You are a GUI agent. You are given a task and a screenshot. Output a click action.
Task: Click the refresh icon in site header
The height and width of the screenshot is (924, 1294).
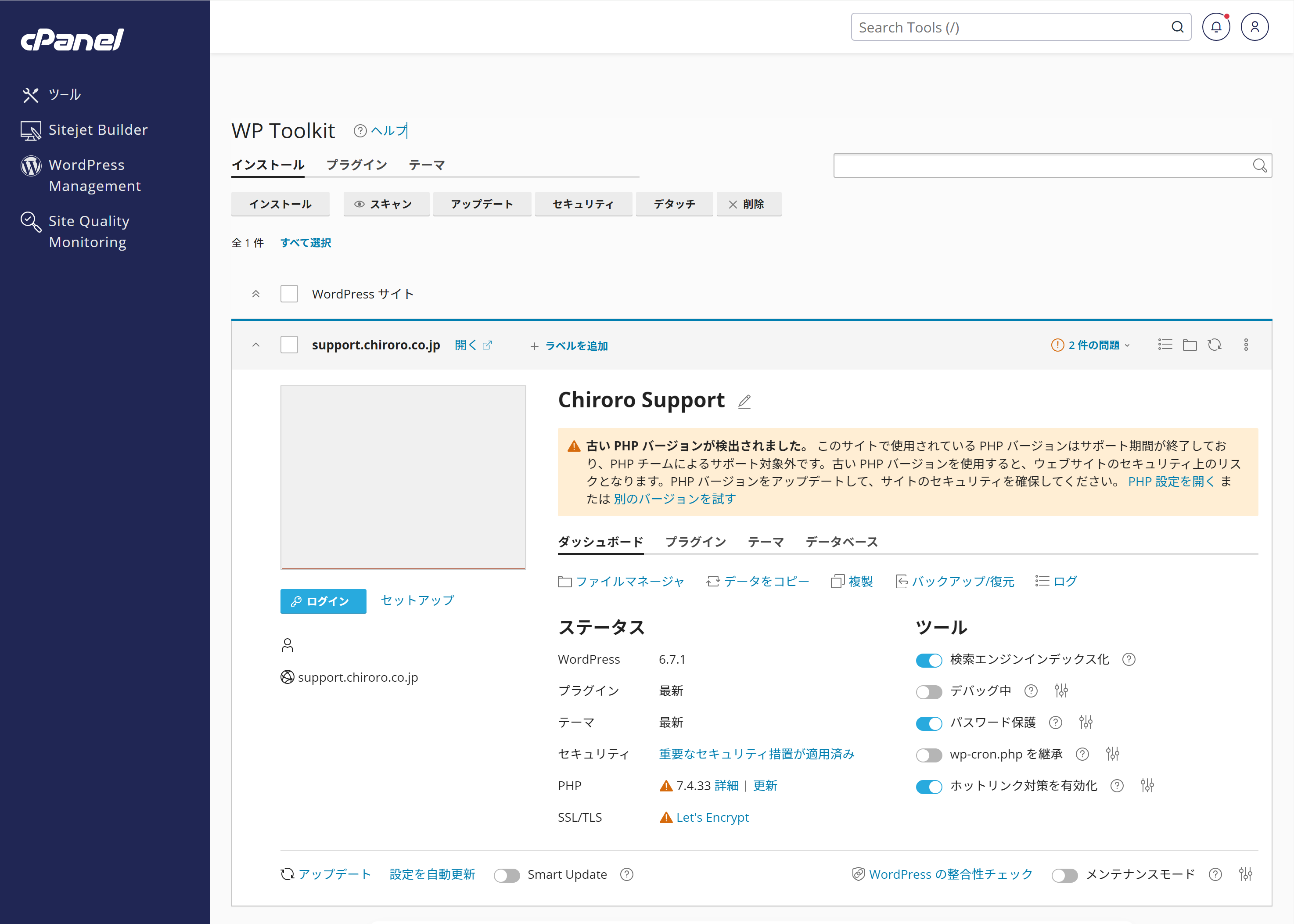click(x=1215, y=345)
